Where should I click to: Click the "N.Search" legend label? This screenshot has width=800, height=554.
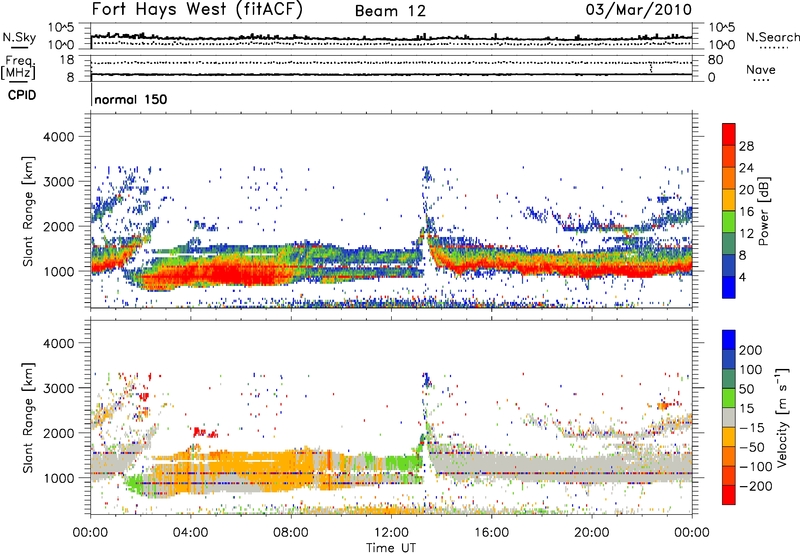click(x=772, y=37)
